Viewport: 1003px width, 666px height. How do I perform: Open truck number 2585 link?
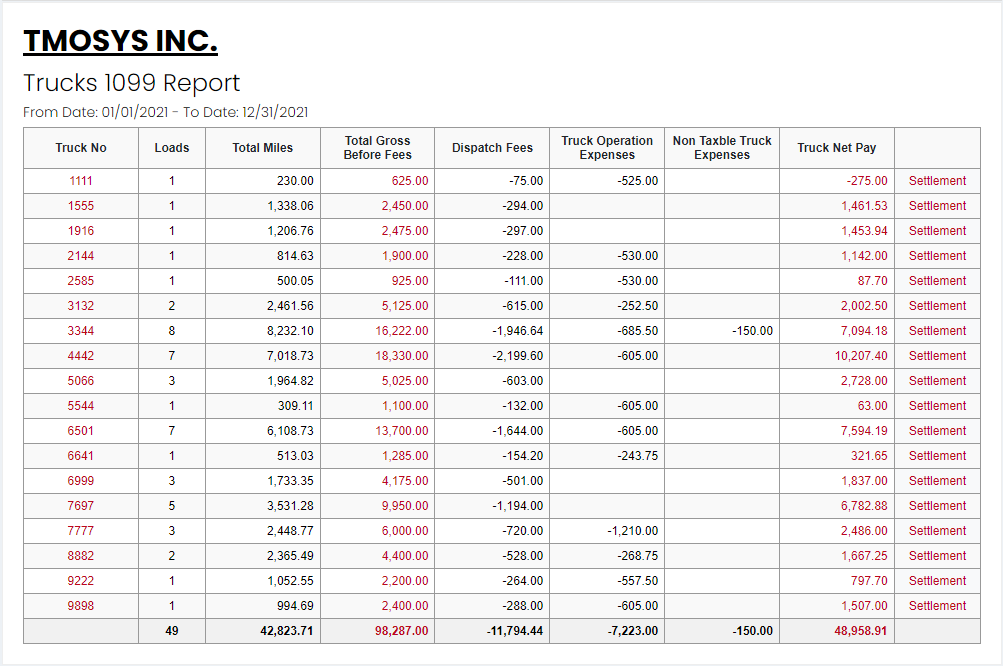81,281
